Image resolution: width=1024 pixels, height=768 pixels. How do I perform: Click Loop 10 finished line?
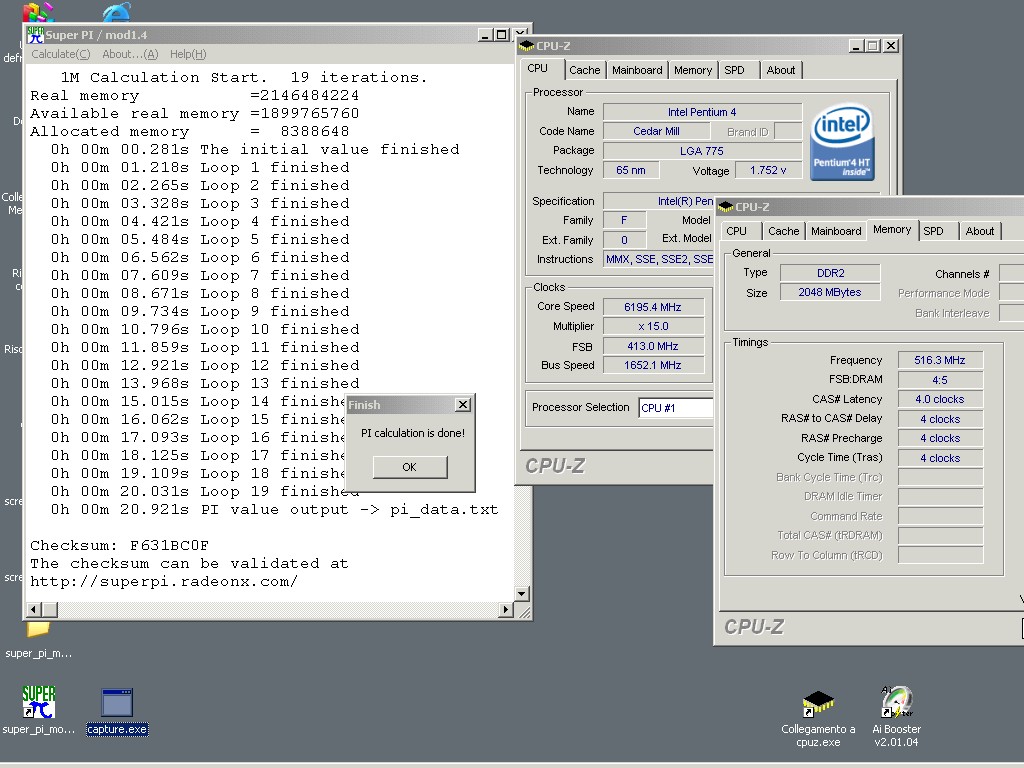[x=205, y=329]
